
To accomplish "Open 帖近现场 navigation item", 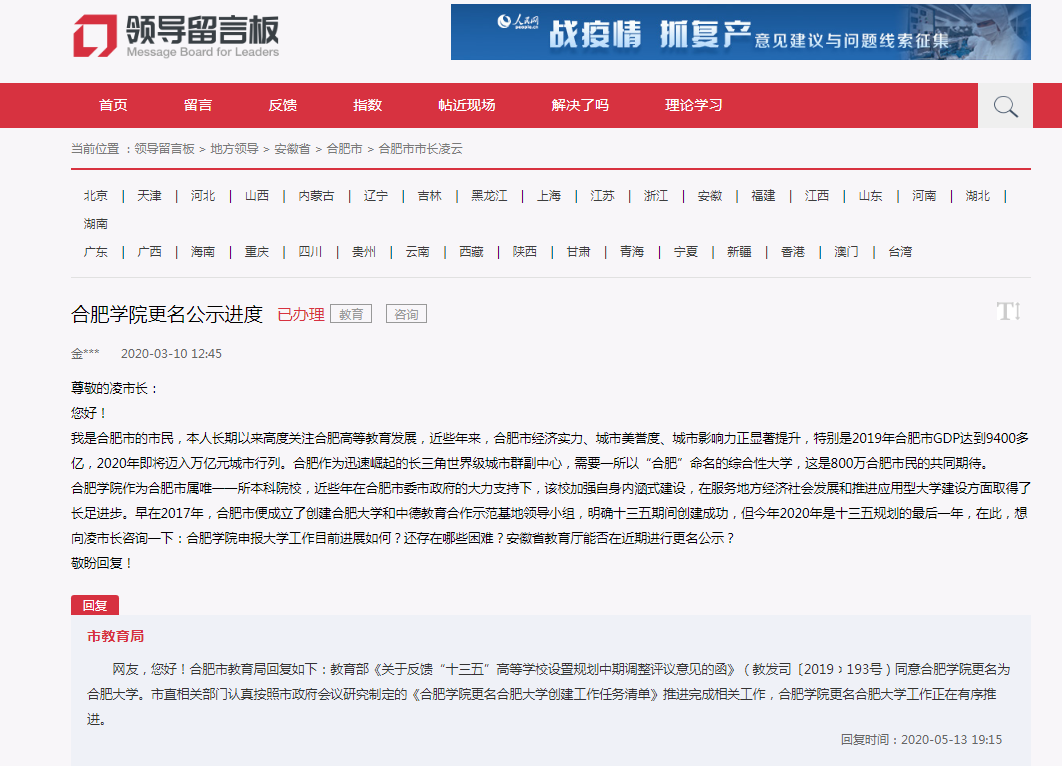I will point(467,105).
